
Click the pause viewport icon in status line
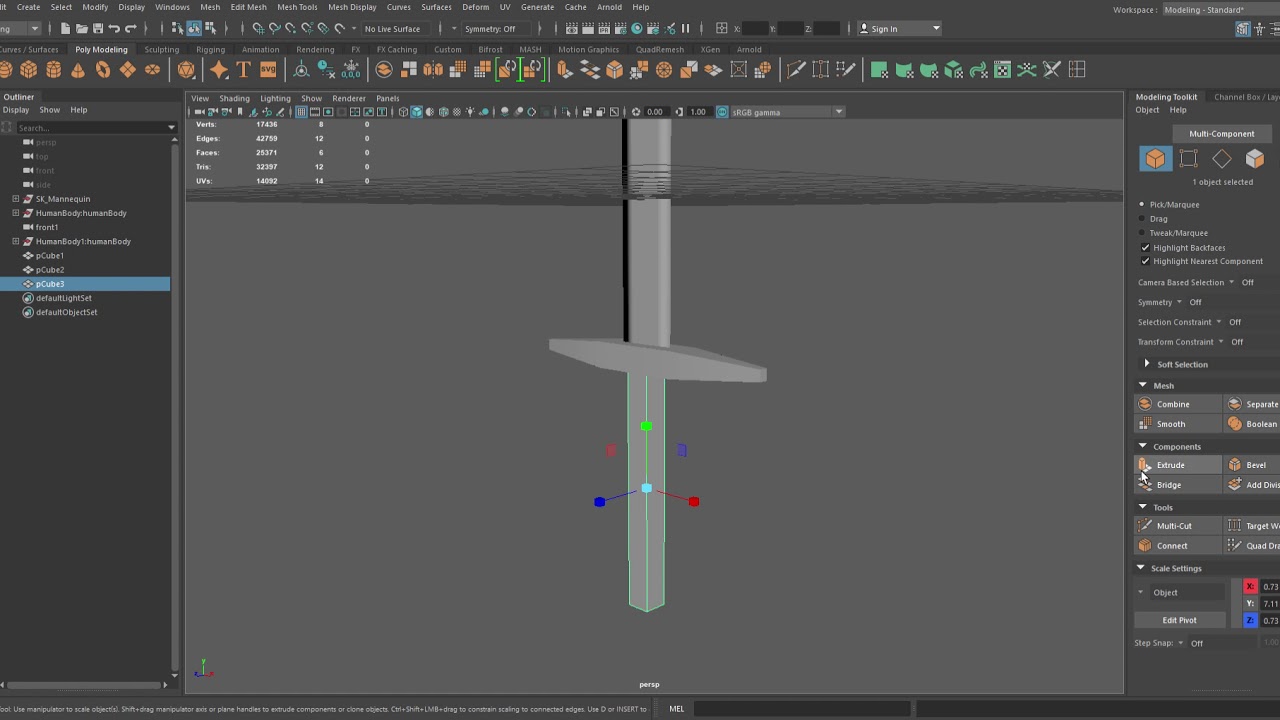click(x=685, y=28)
